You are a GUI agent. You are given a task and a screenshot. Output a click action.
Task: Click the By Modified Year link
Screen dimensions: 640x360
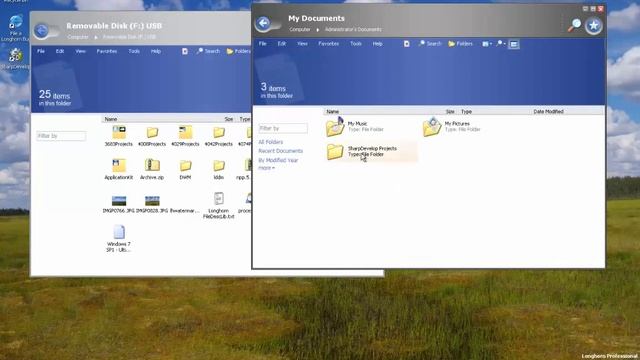278,160
